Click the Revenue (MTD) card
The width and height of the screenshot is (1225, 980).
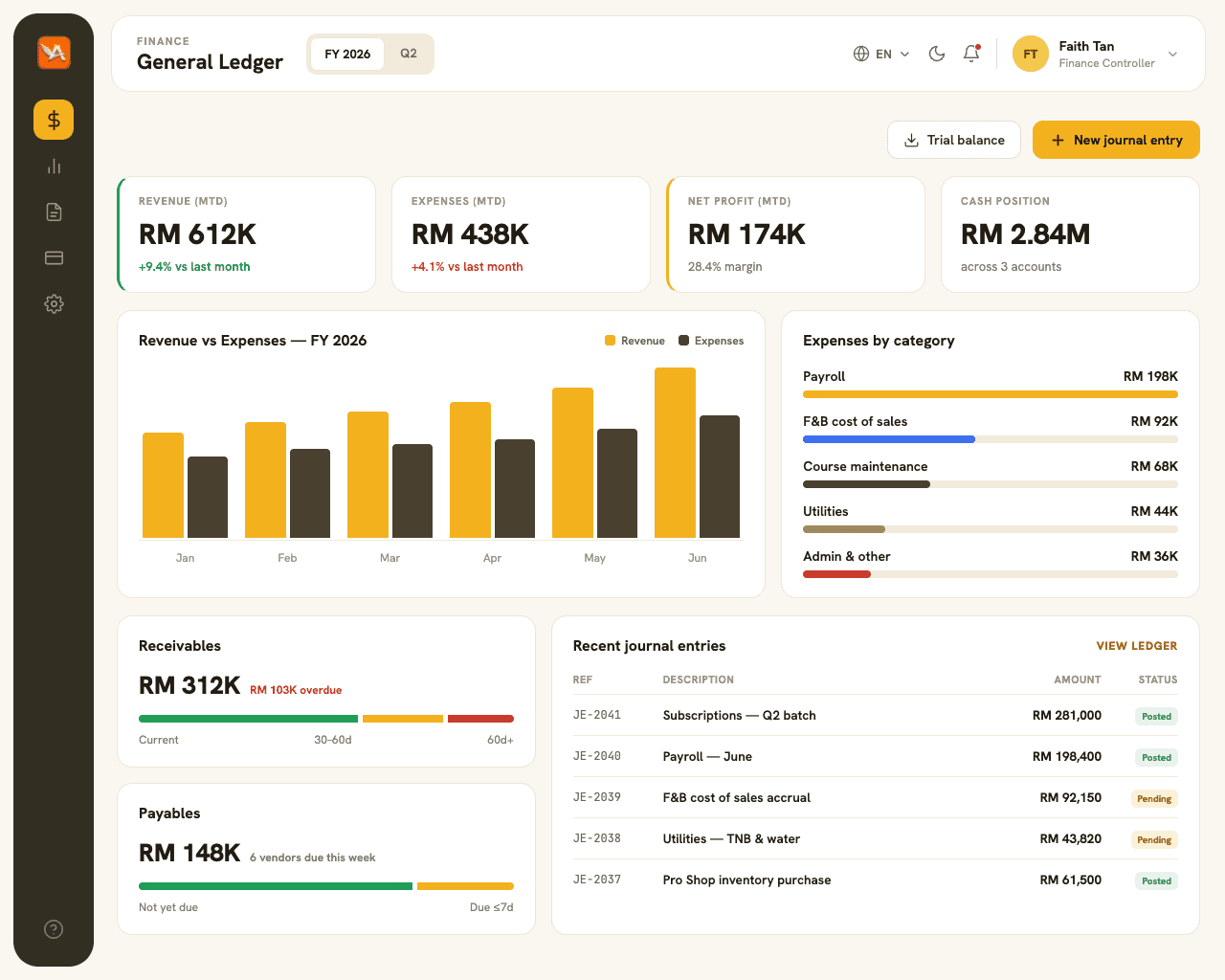[246, 234]
